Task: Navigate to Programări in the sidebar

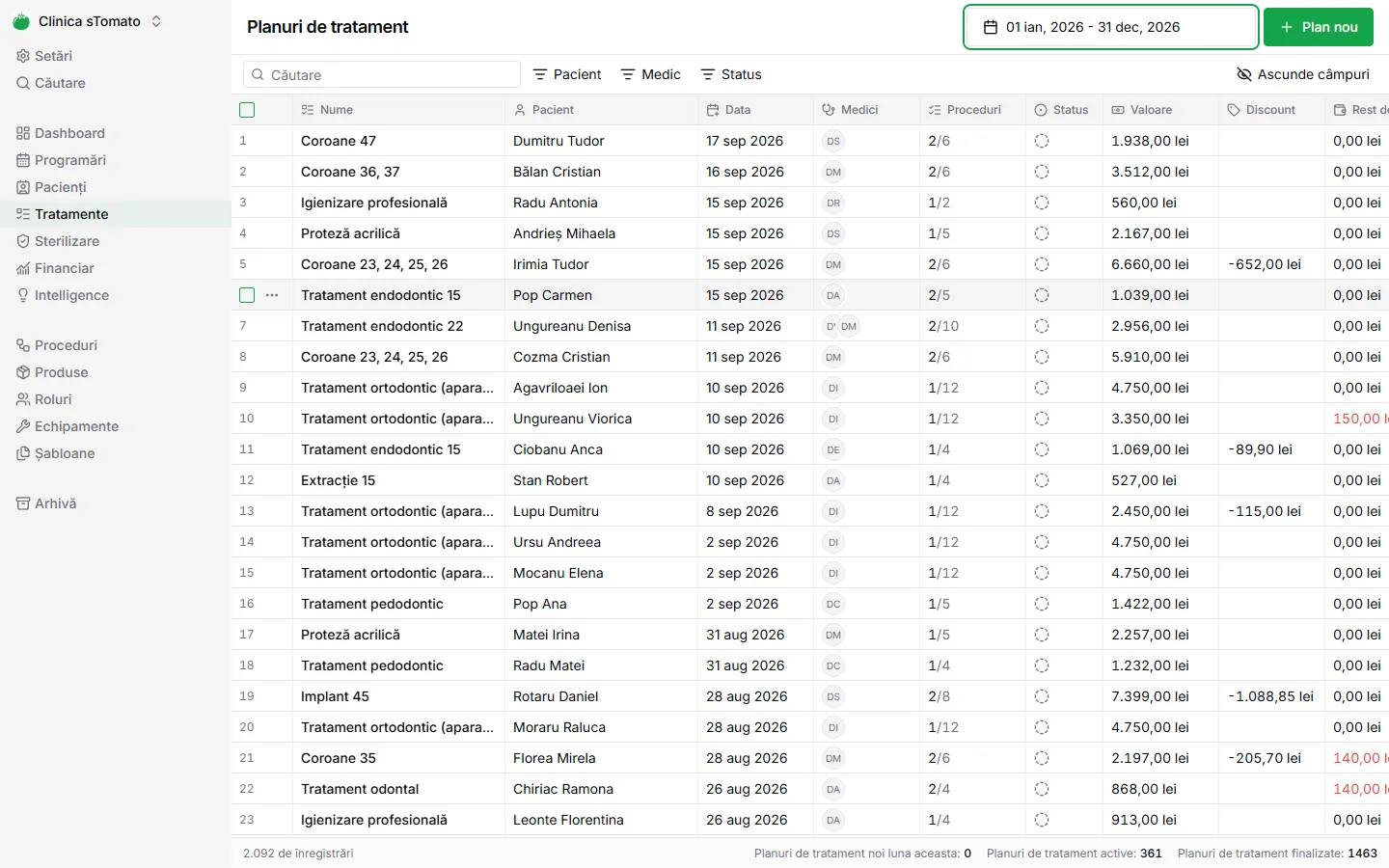Action: pyautogui.click(x=116, y=160)
